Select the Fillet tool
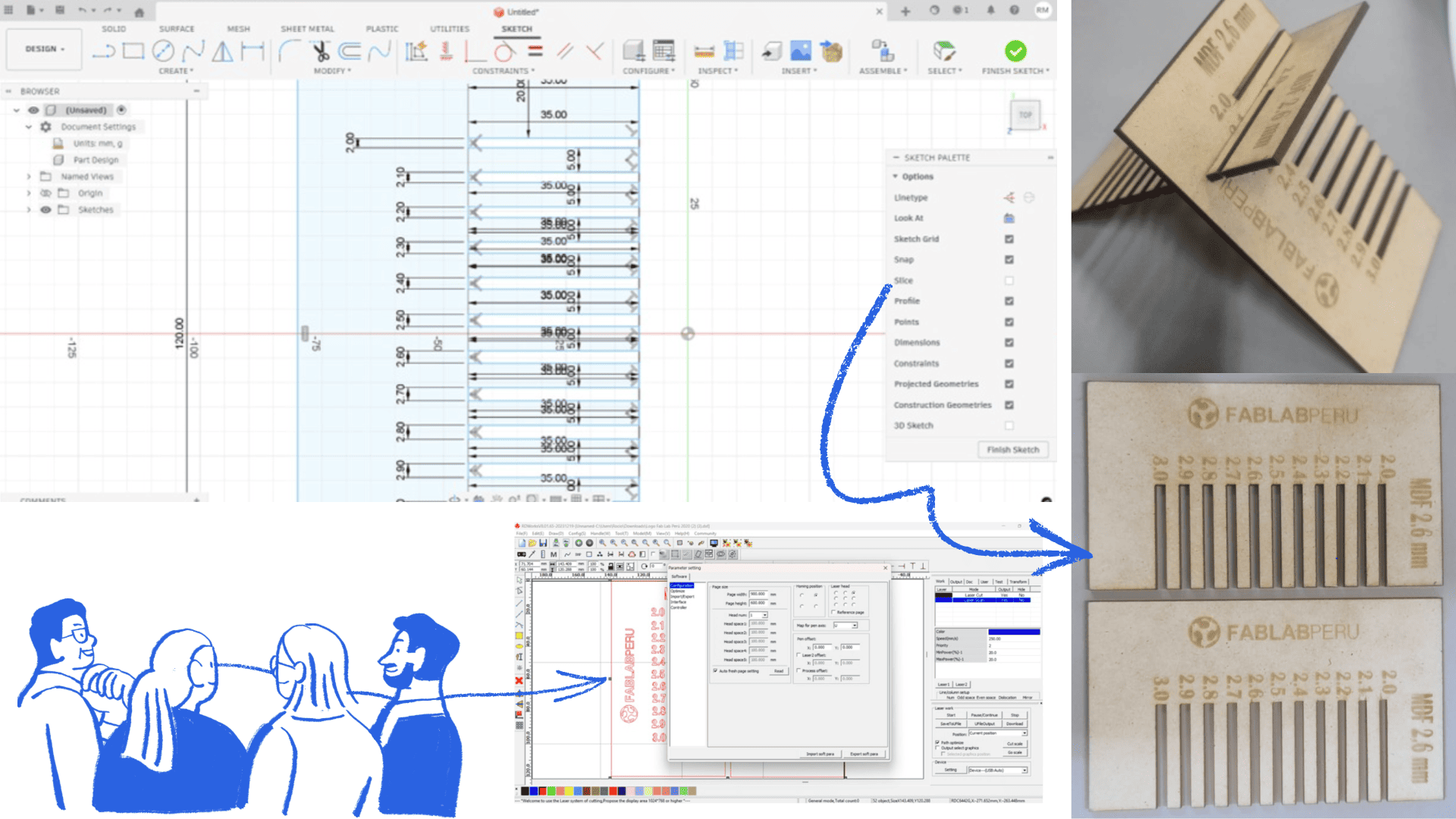The width and height of the screenshot is (1456, 819). (289, 51)
